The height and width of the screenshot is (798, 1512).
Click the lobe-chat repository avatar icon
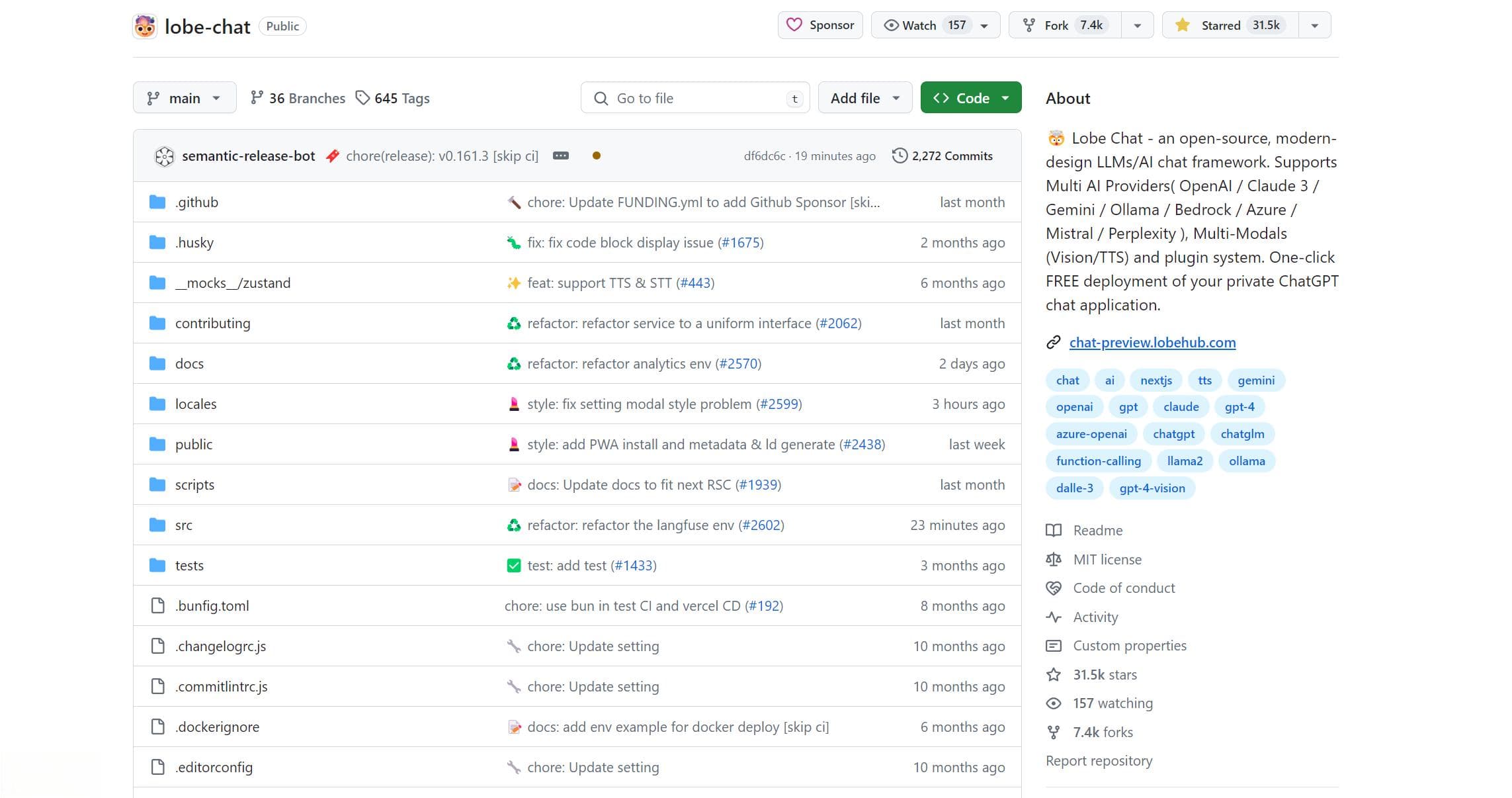[x=145, y=26]
